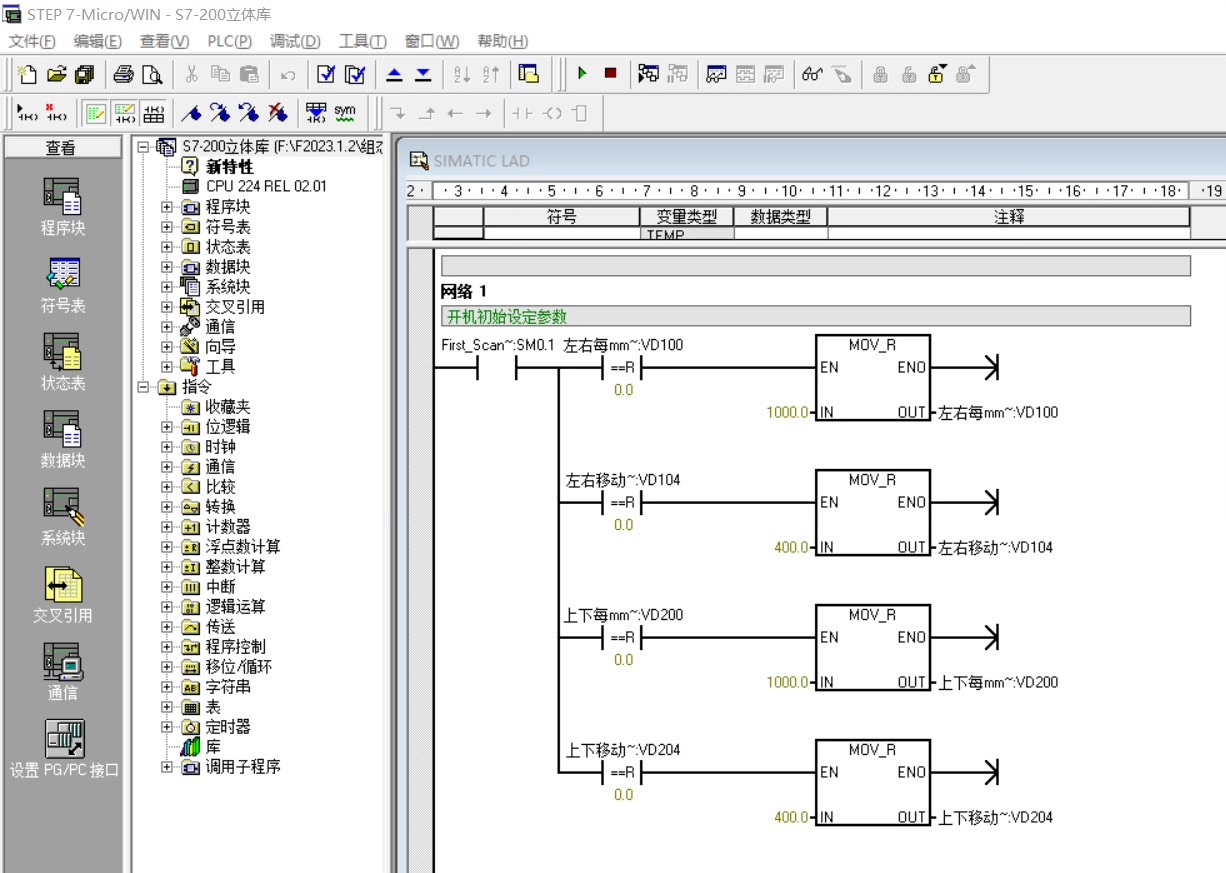Select the 库 item in the instruction tree
The height and width of the screenshot is (873, 1226).
213,747
